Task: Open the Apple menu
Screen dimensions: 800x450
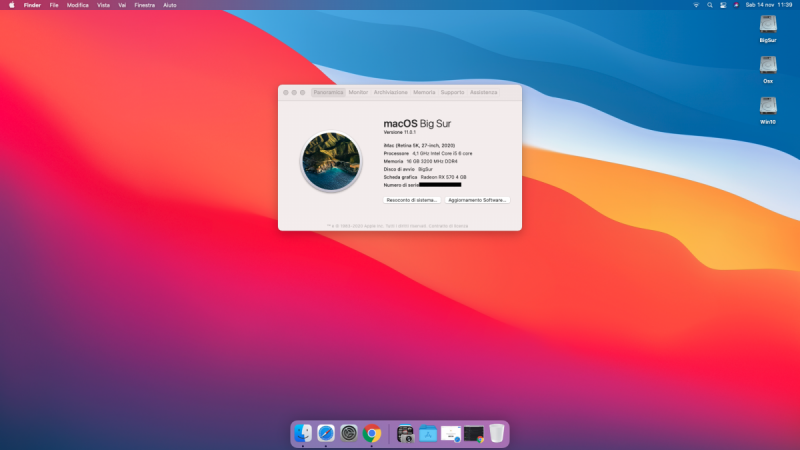Action: point(12,5)
